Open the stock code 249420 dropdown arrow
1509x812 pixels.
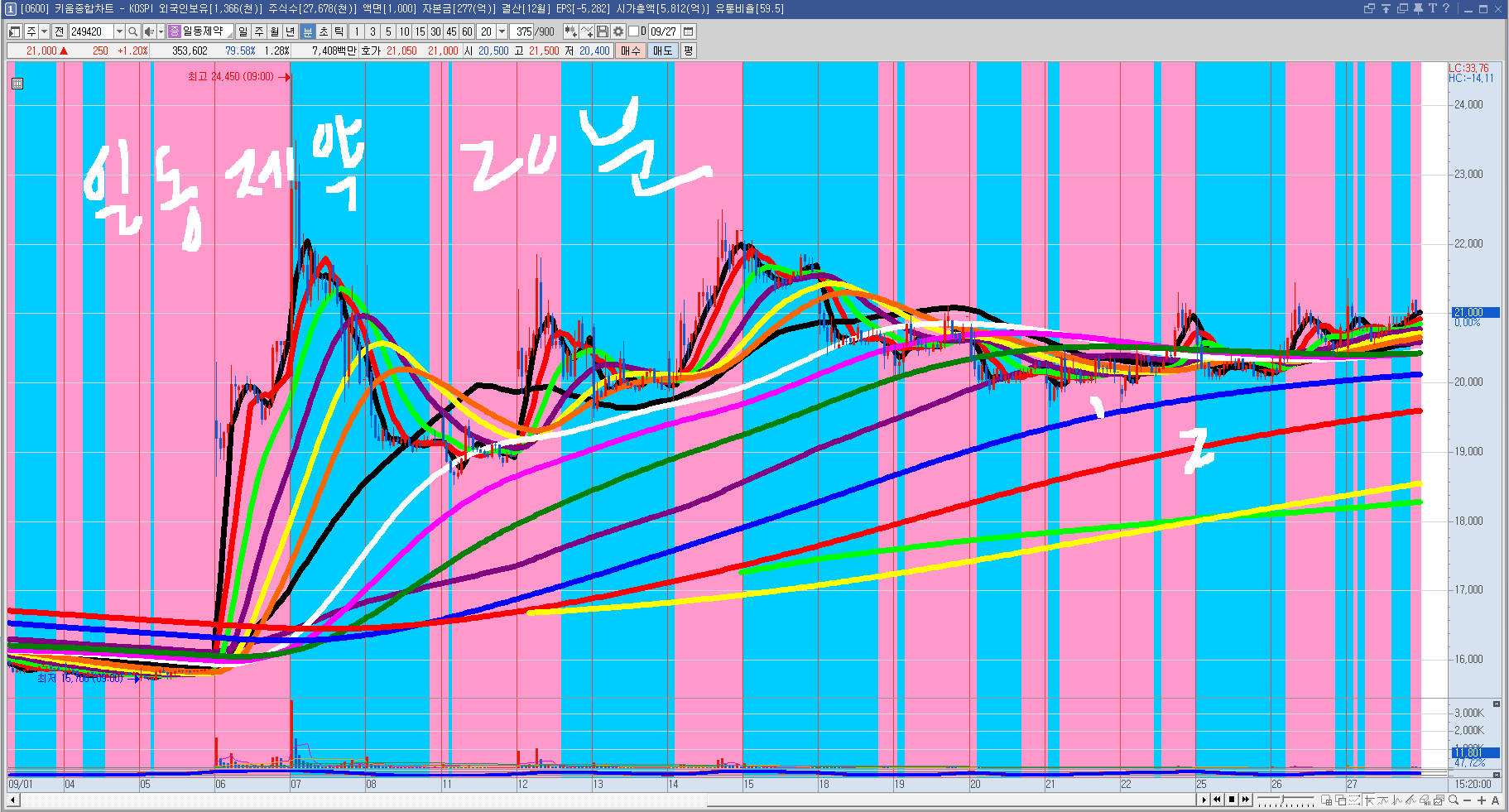click(x=119, y=31)
